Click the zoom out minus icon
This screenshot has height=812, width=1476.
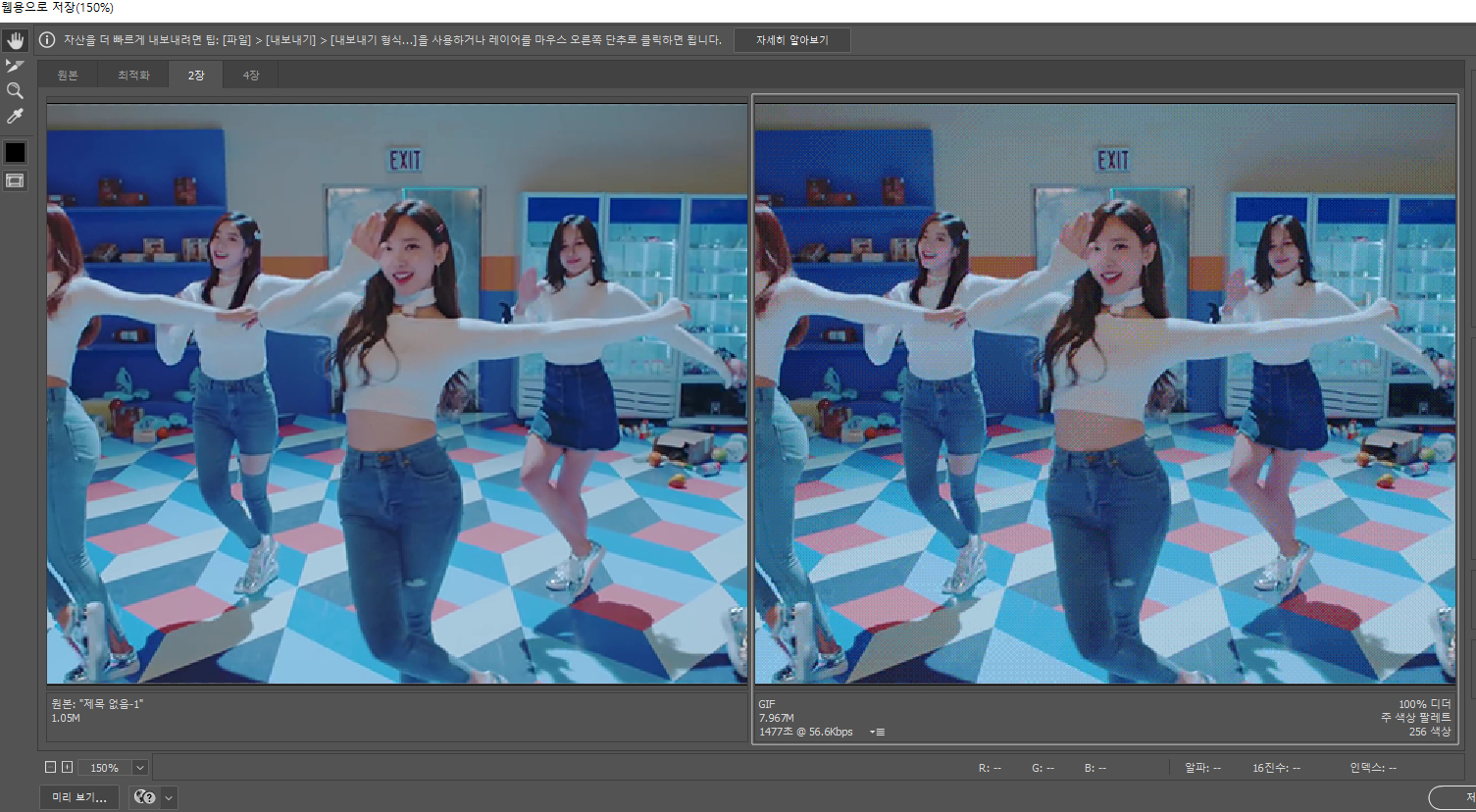pyautogui.click(x=50, y=767)
